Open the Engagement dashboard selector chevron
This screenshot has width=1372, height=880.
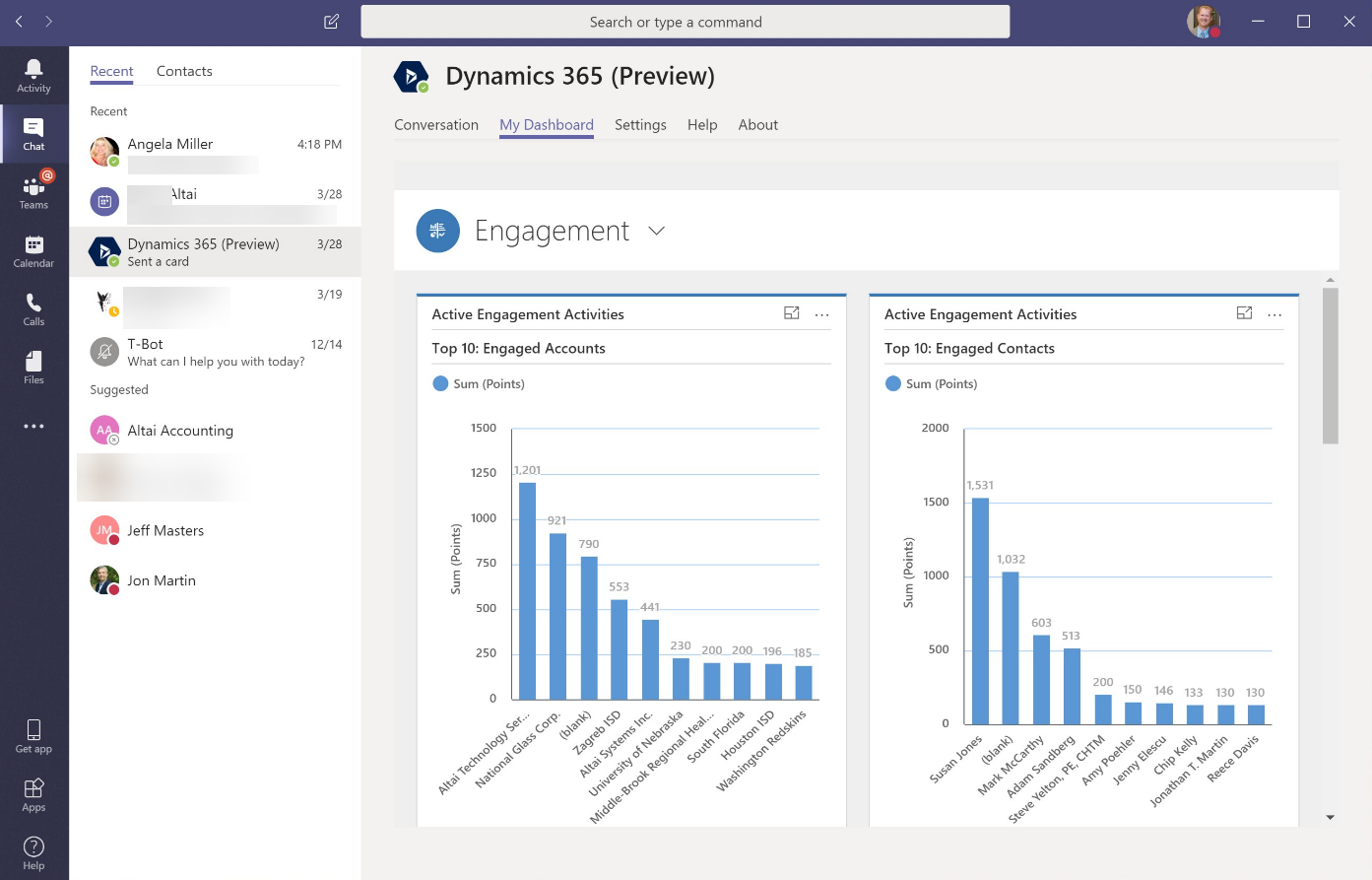pos(656,231)
